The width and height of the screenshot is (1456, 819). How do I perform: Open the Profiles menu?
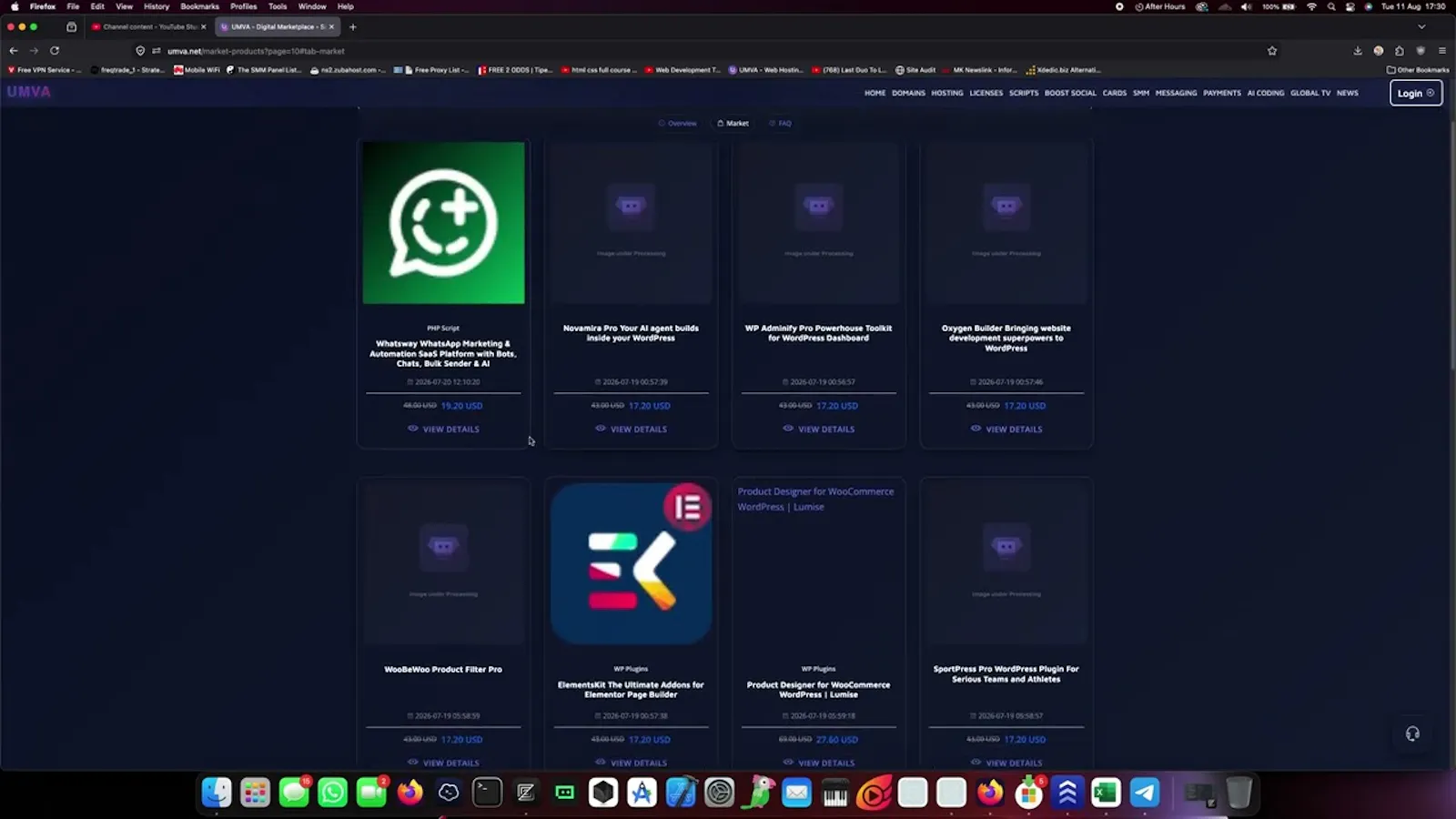coord(243,6)
